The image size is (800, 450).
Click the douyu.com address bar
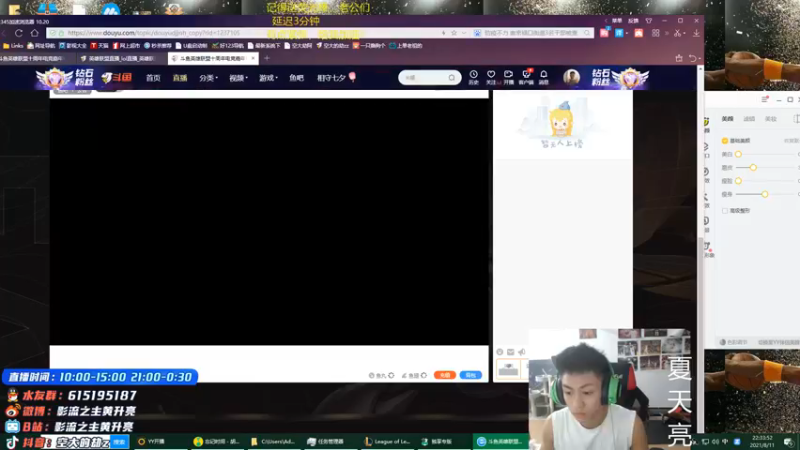click(245, 33)
